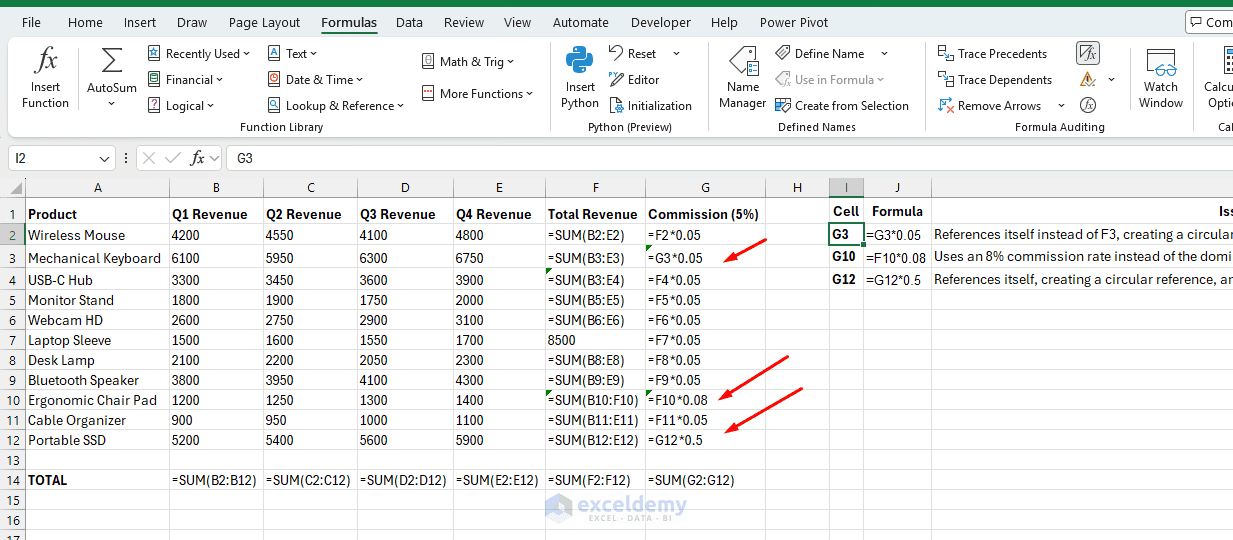Click Trace Dependents

coord(995,80)
